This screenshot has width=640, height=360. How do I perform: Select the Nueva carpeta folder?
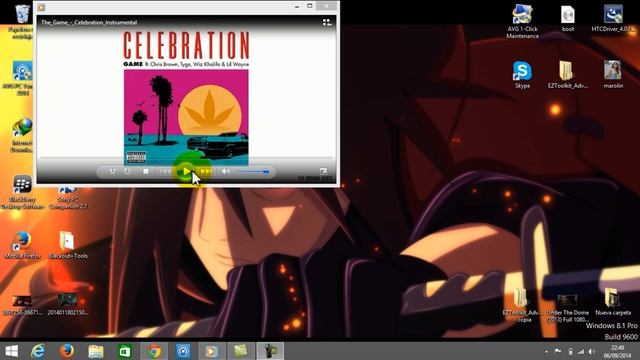(613, 301)
